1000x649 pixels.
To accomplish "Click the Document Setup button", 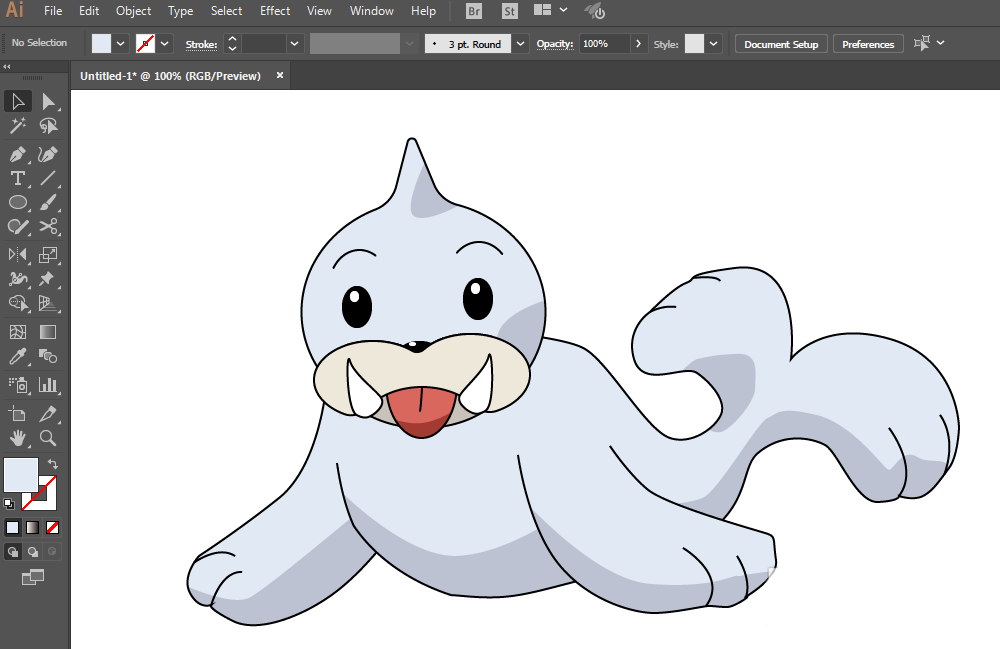I will pos(781,44).
